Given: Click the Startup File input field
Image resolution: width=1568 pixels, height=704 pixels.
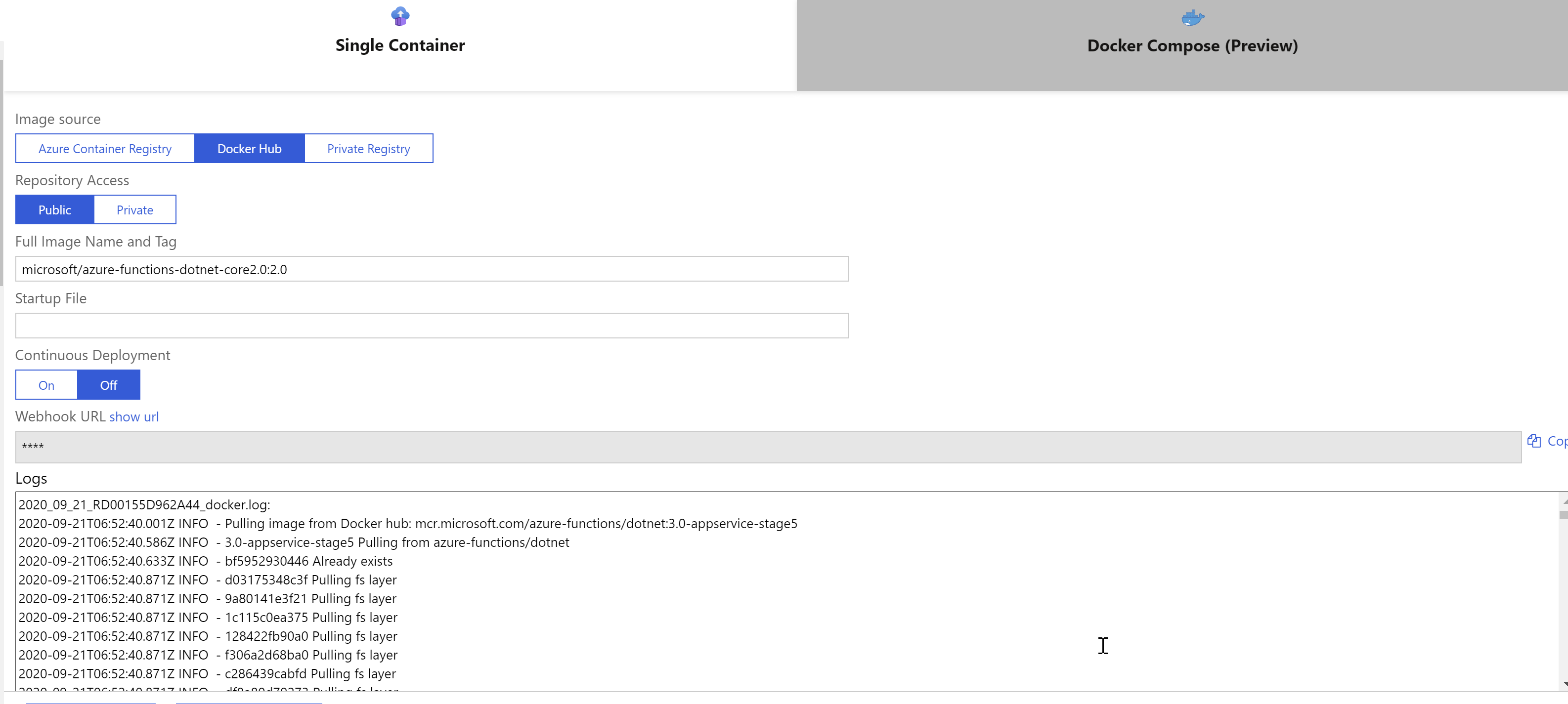Looking at the screenshot, I should tap(432, 325).
